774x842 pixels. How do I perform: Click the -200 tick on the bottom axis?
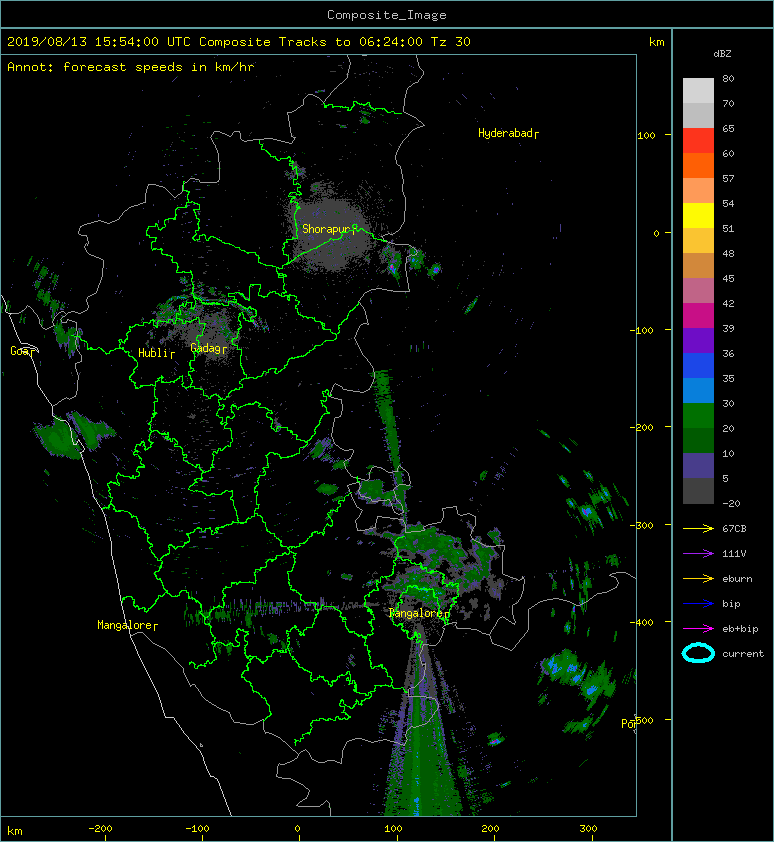(100, 829)
